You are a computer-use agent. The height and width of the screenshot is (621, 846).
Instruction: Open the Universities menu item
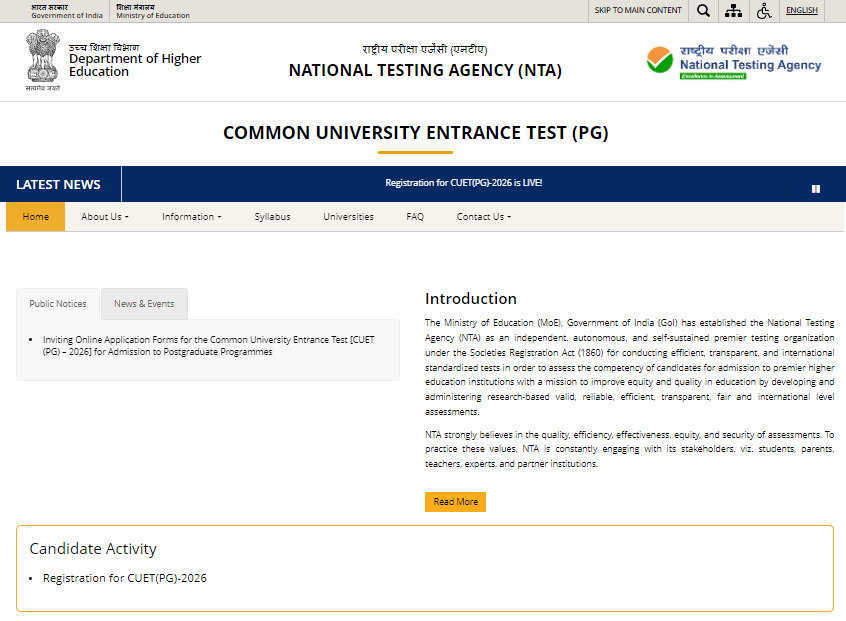(x=348, y=216)
